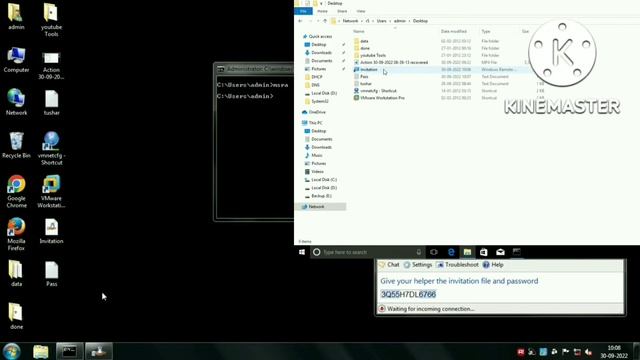Open the View ribbon tab in File Explorer
The width and height of the screenshot is (640, 360).
(x=361, y=11)
